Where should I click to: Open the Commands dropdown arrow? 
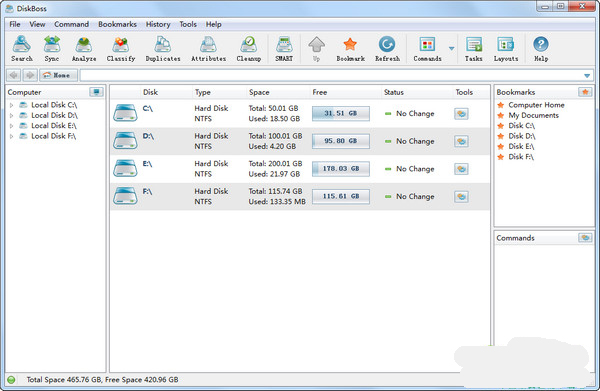click(x=452, y=49)
